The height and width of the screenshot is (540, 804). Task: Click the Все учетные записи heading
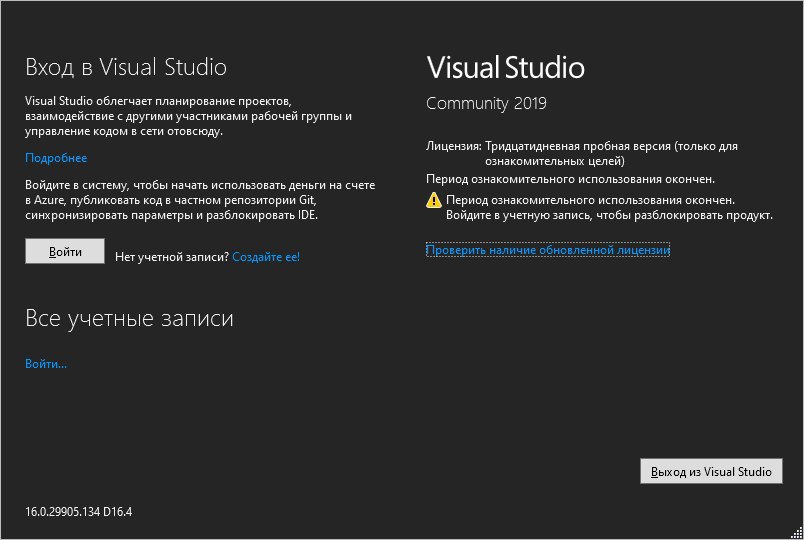pos(129,318)
